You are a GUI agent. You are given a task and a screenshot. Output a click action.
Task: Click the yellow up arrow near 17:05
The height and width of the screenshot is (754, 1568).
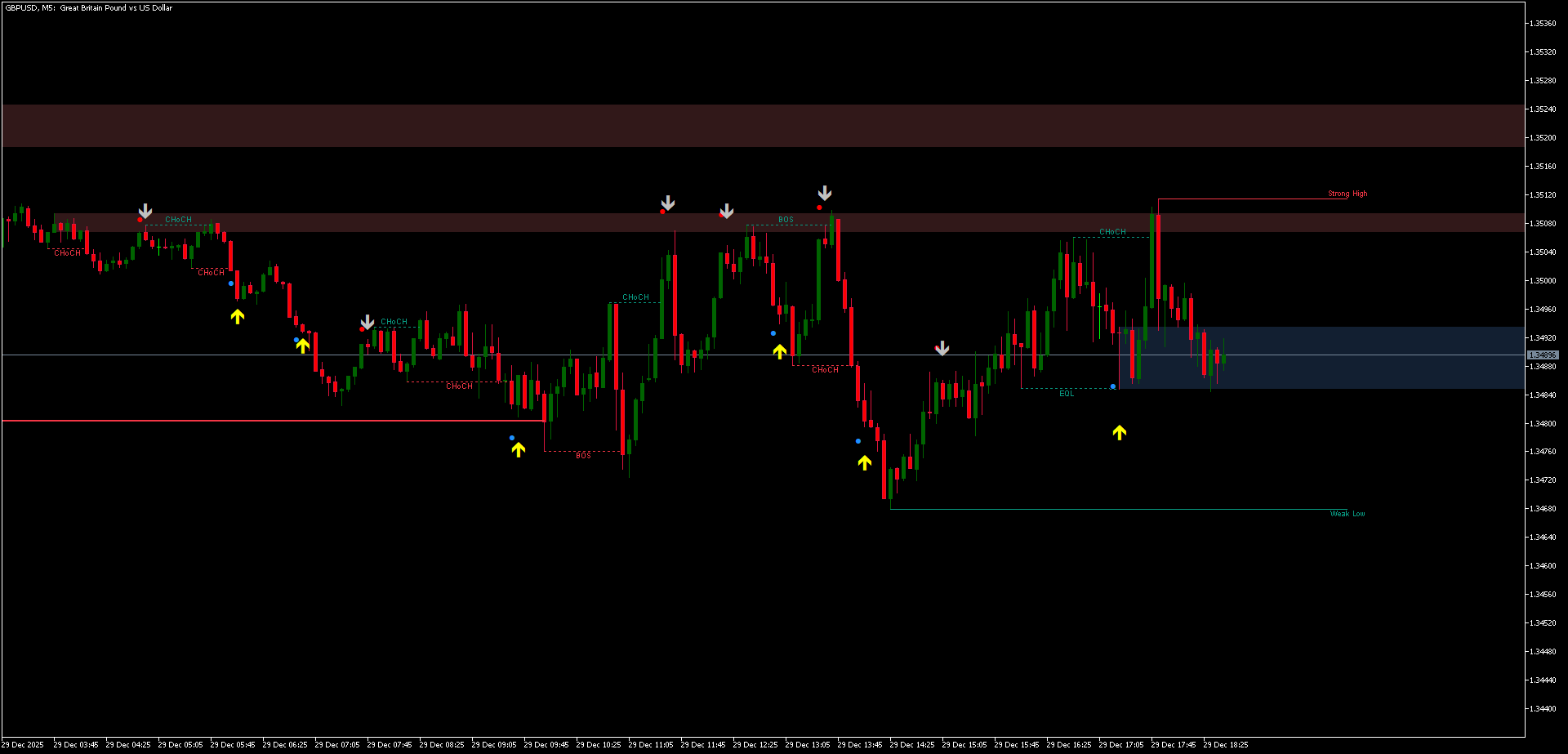(x=1120, y=432)
